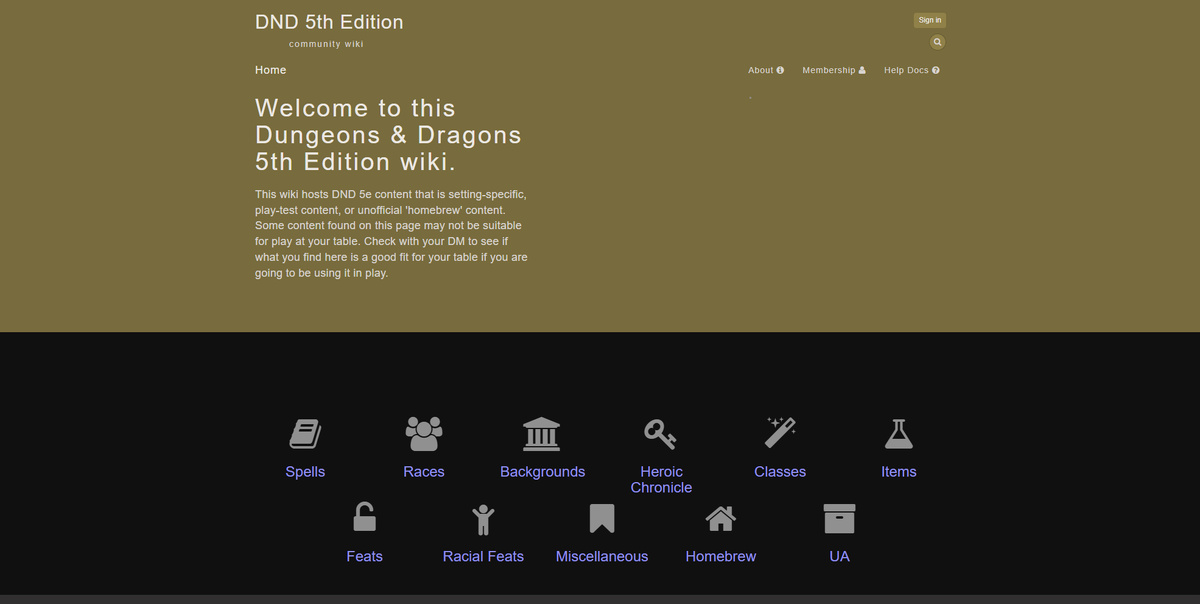Select the Home menu item
This screenshot has height=604, width=1200.
click(271, 70)
